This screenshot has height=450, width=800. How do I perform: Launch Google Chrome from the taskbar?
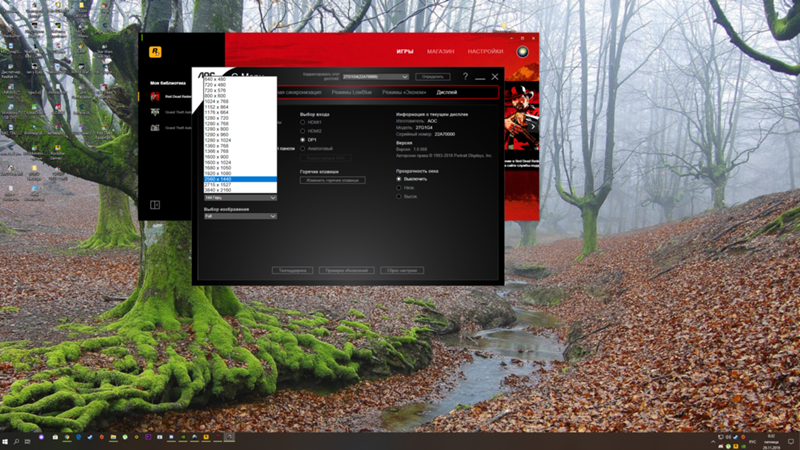click(x=67, y=437)
